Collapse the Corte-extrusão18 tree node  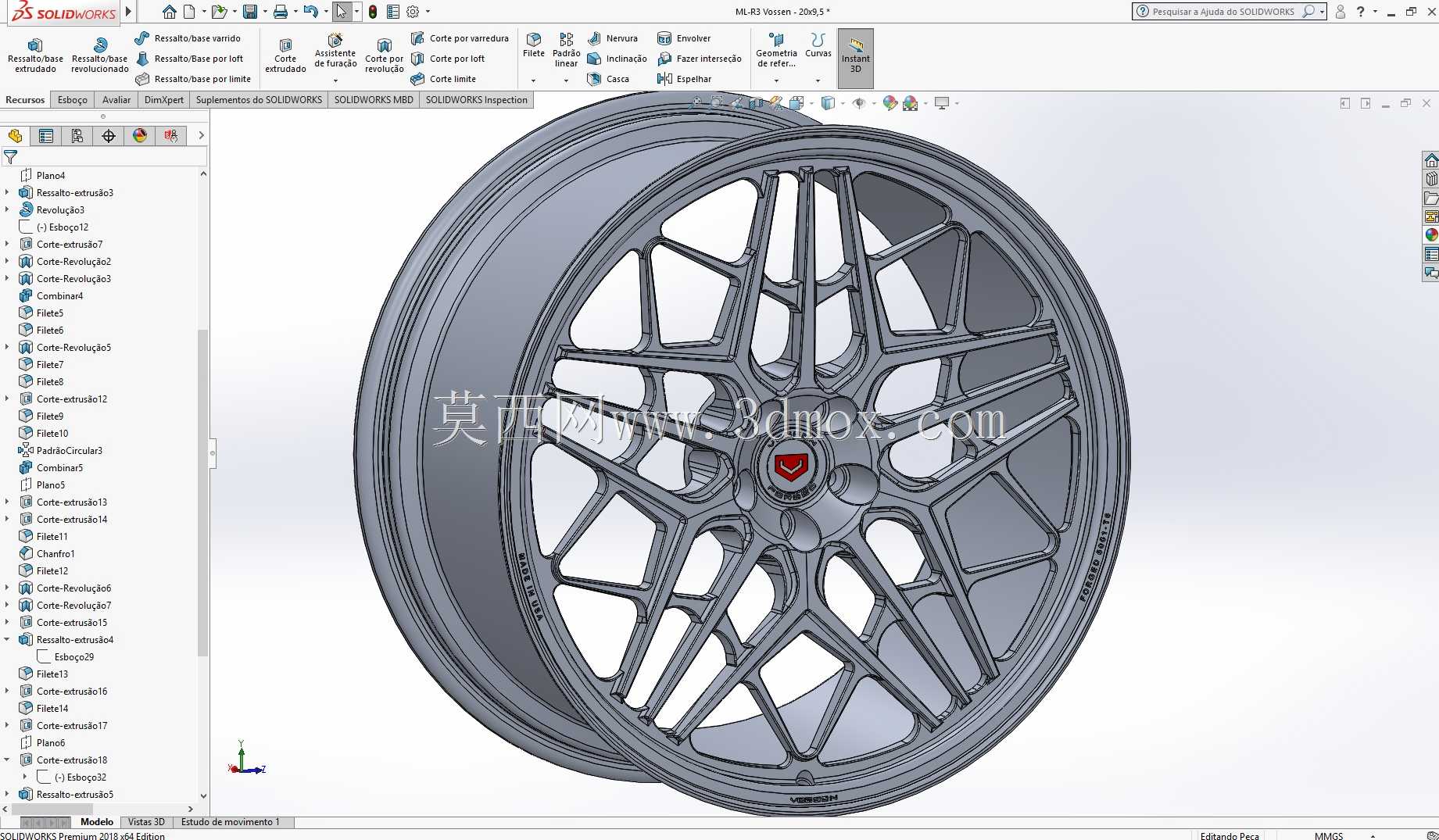pos(7,760)
